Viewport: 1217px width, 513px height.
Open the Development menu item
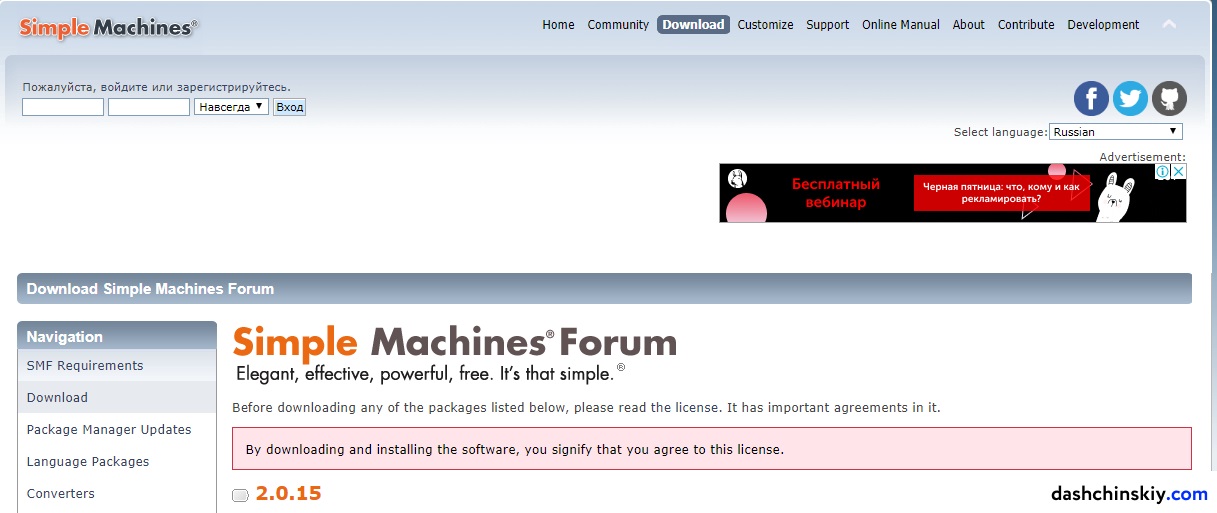pyautogui.click(x=1103, y=25)
